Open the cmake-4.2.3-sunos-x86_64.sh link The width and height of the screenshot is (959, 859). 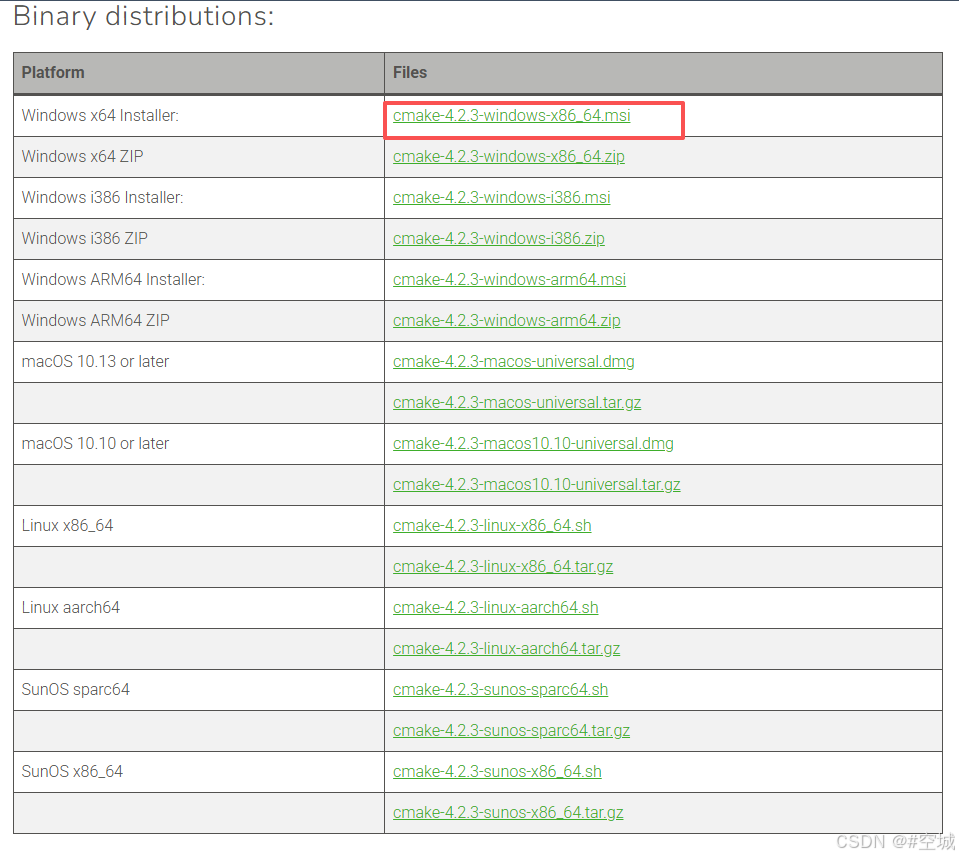497,772
